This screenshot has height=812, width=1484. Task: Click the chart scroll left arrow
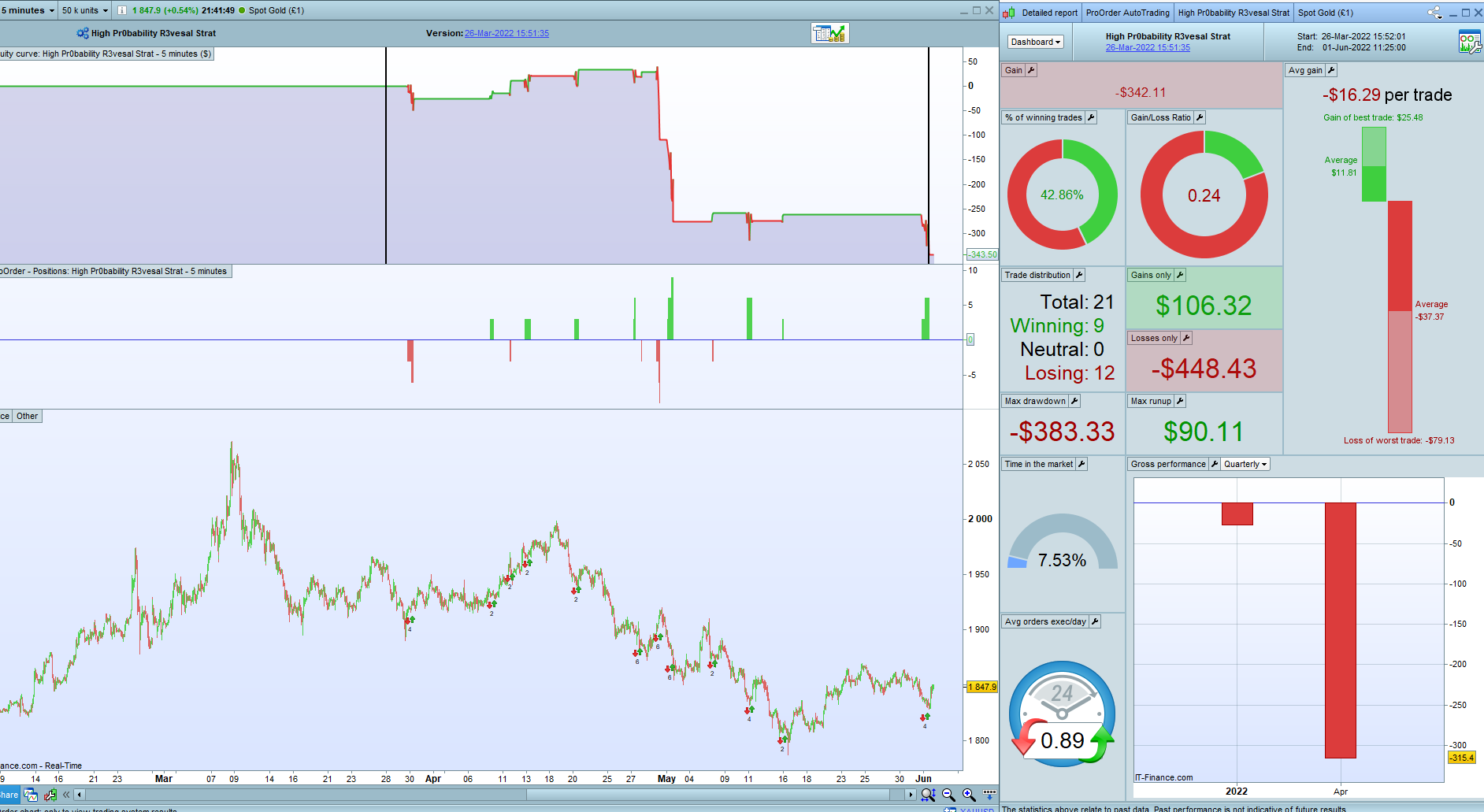tap(80, 795)
